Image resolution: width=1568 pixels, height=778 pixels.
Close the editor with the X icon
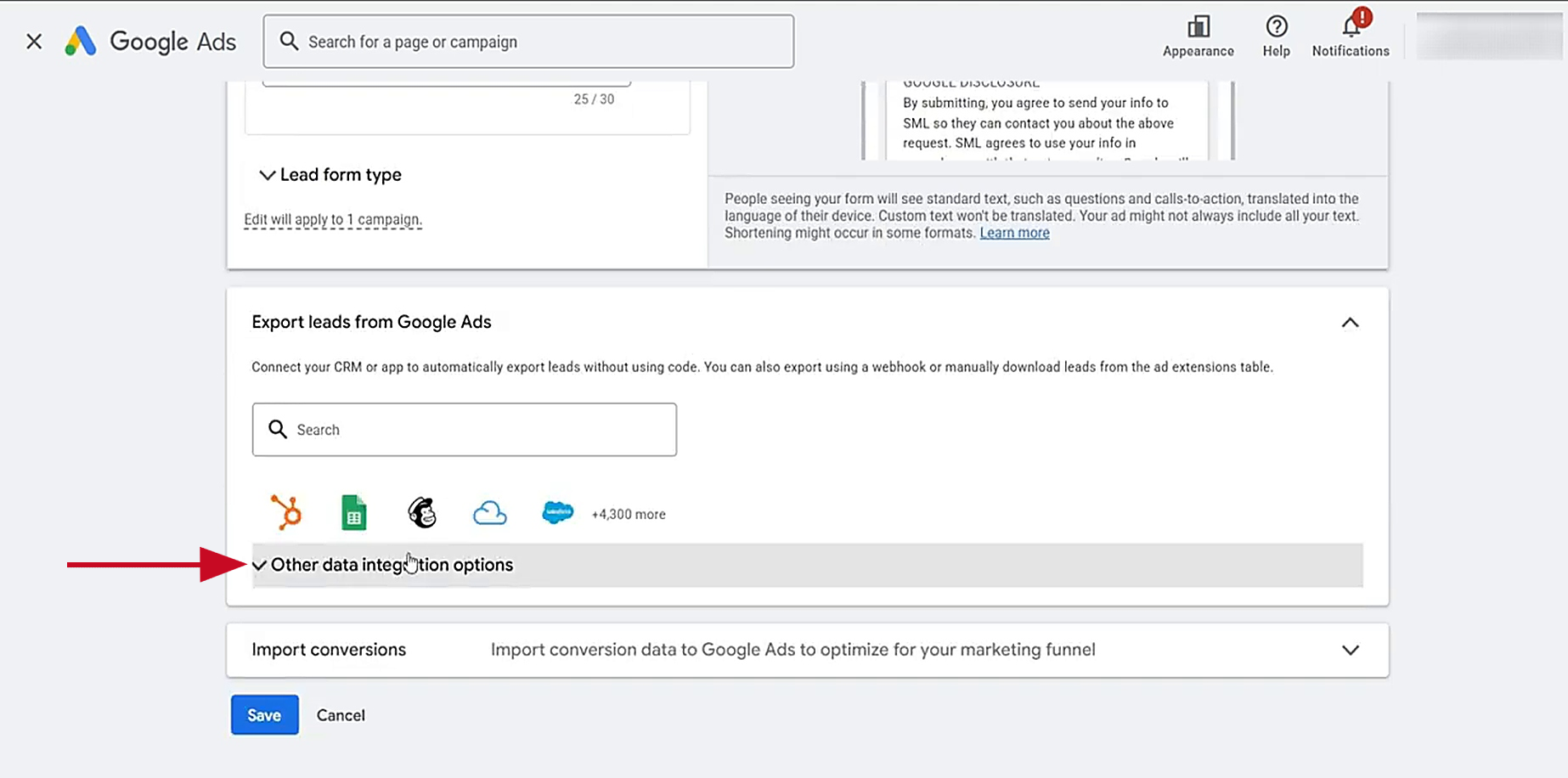pyautogui.click(x=34, y=41)
